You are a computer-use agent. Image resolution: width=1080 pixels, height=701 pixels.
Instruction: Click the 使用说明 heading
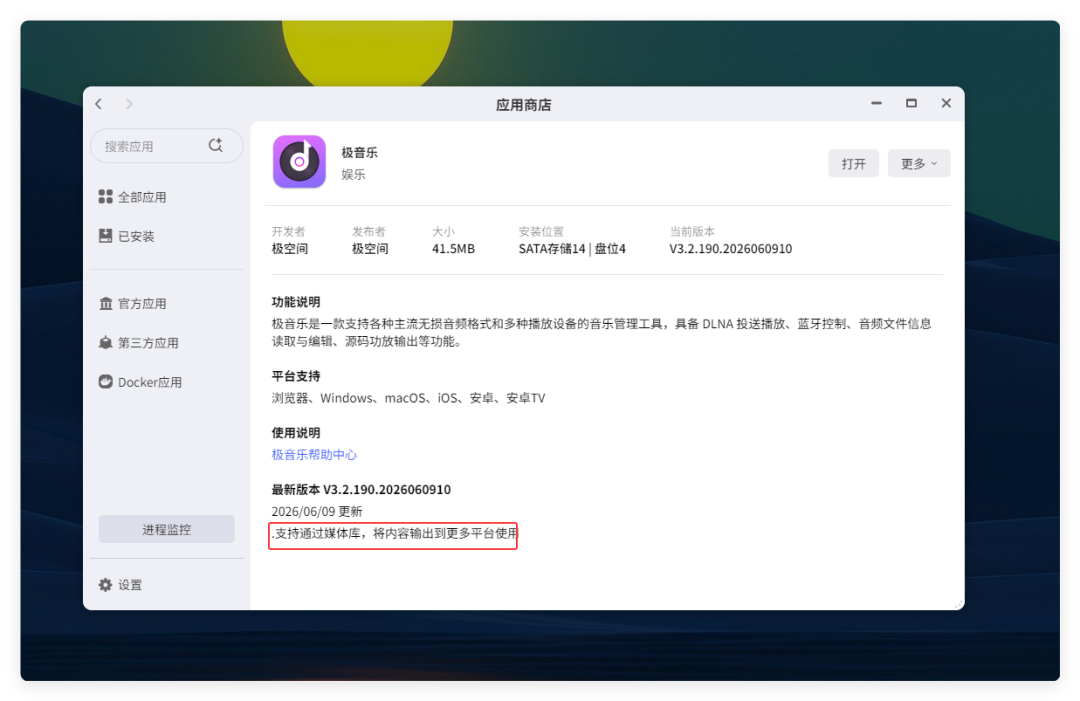295,432
